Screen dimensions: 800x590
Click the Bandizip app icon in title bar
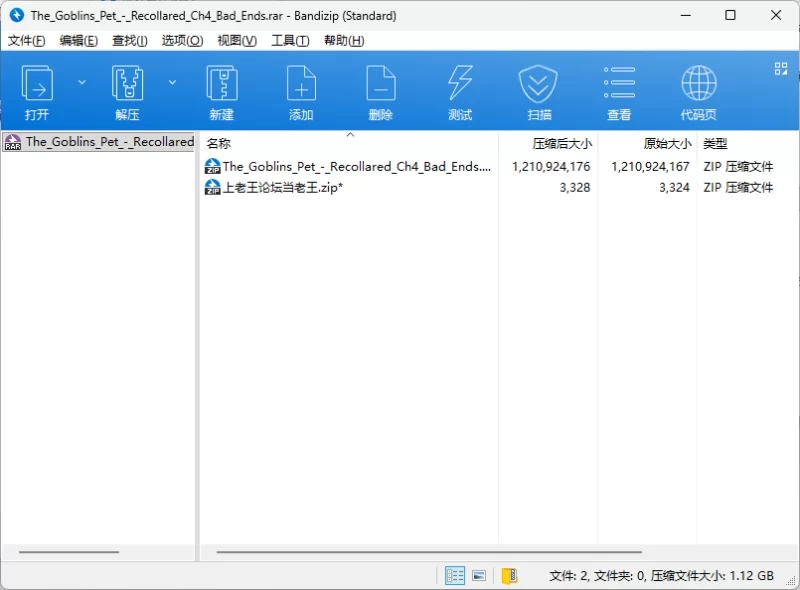tap(16, 15)
